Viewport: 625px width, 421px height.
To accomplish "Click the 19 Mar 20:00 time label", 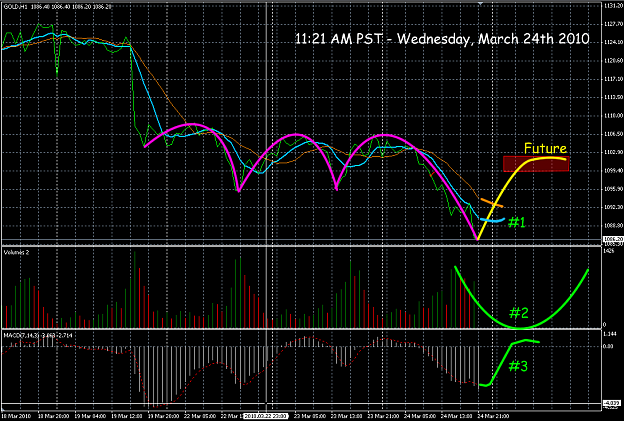I will 163,416.
